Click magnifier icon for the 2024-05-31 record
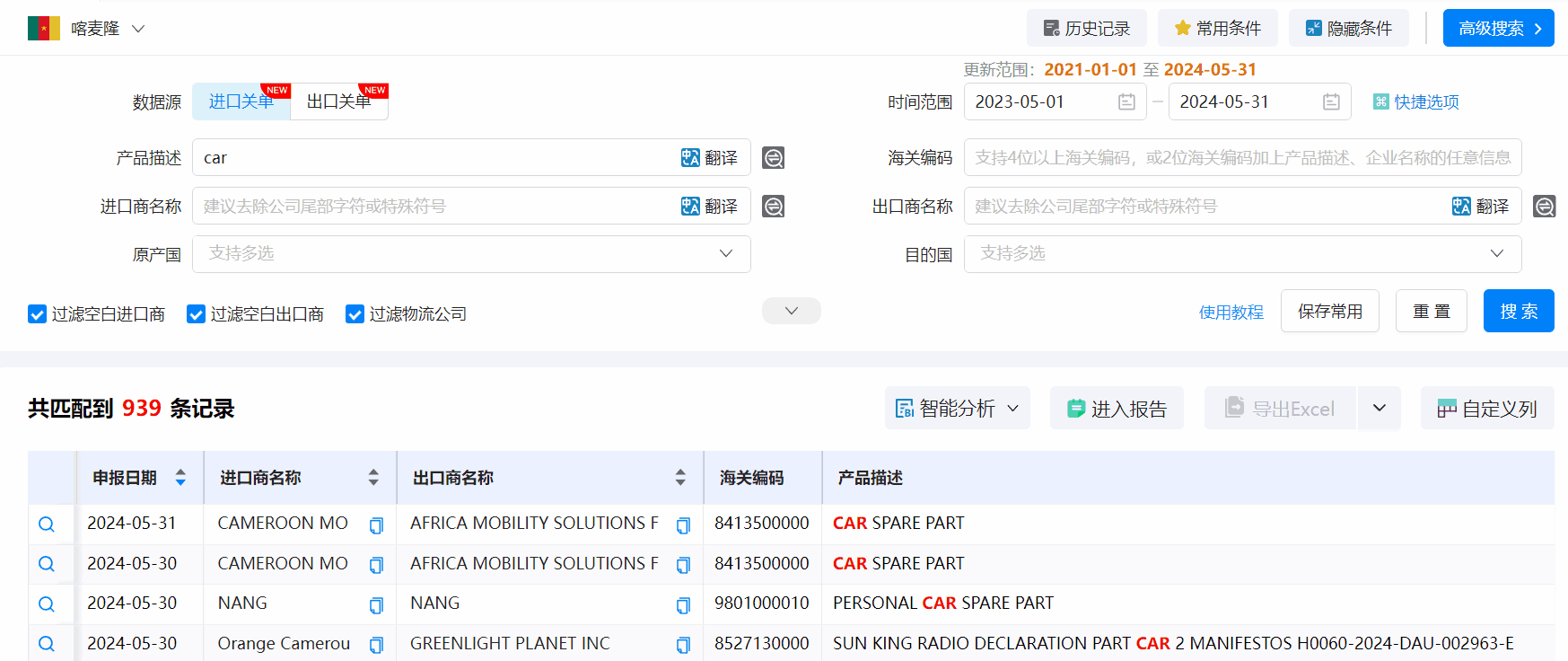Viewport: 1568px width, 661px height. [47, 524]
